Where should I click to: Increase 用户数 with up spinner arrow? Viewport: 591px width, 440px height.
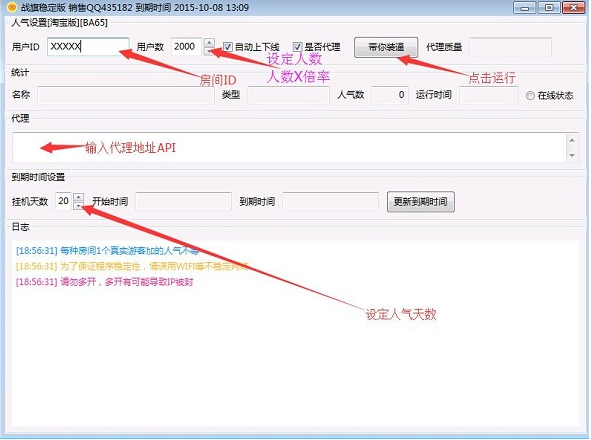[210, 43]
